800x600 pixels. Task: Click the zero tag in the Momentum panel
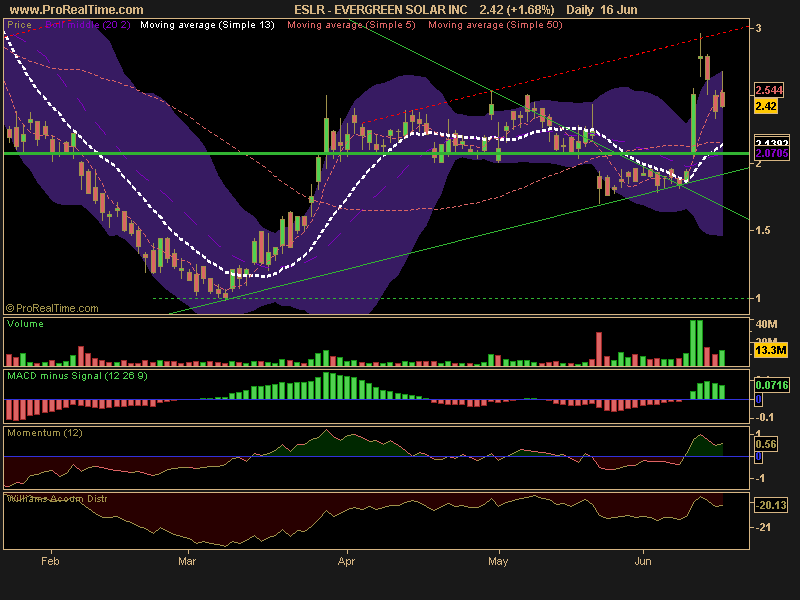pyautogui.click(x=759, y=457)
